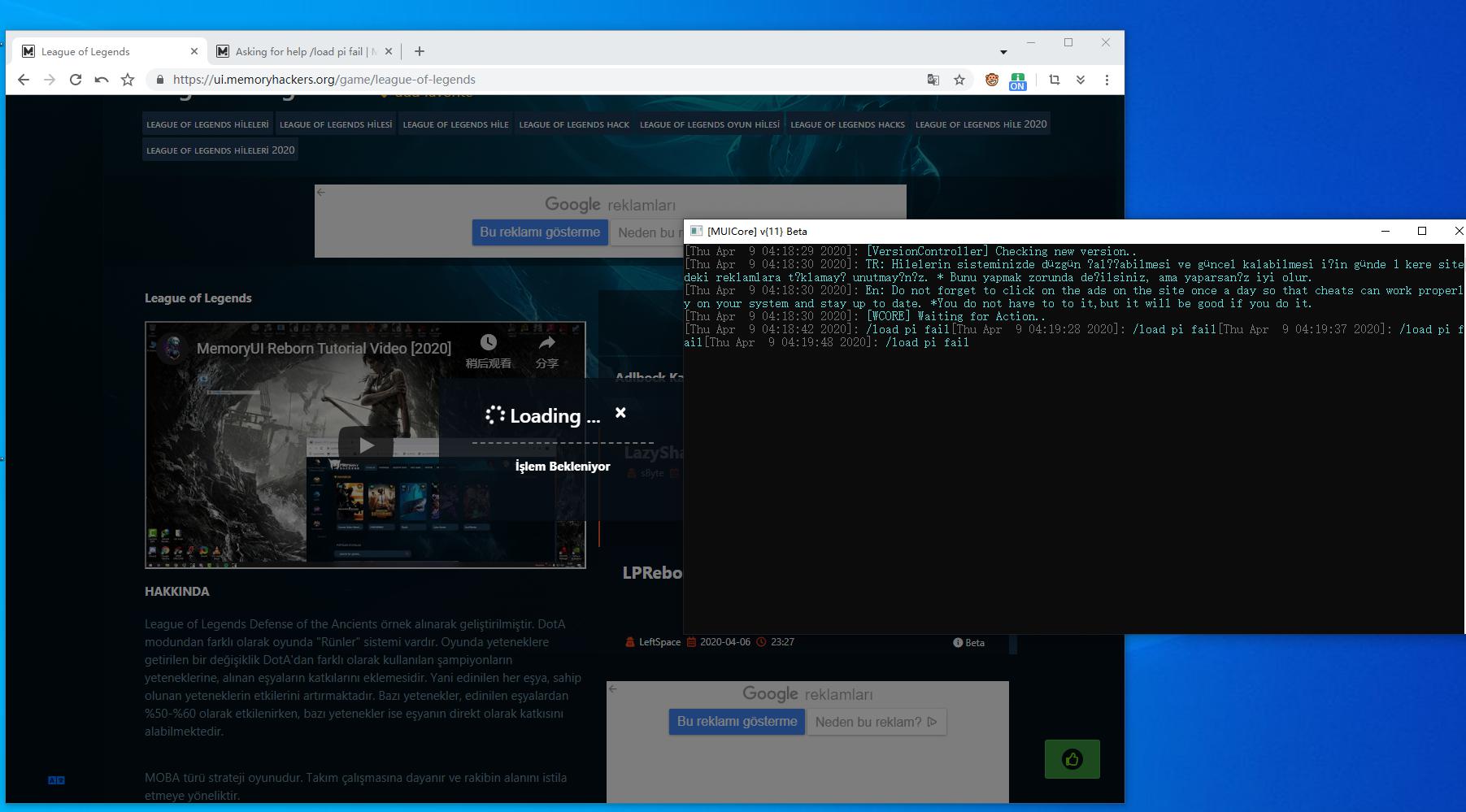Play the MemoryUI Reborn tutorial video
This screenshot has height=812, width=1466.
coord(366,445)
